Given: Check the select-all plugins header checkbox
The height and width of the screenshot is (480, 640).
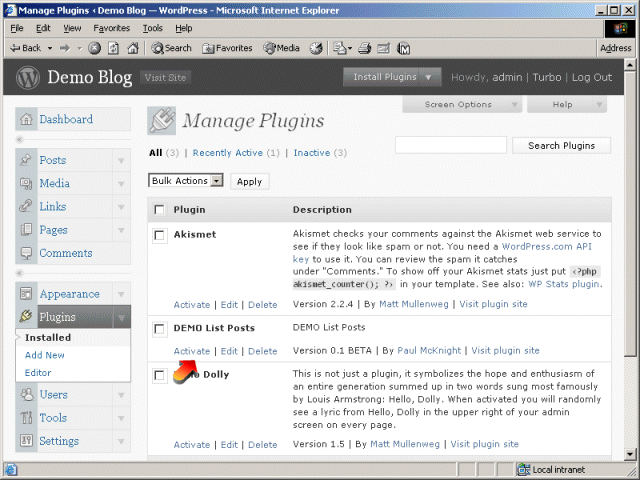Looking at the screenshot, I should click(x=159, y=210).
